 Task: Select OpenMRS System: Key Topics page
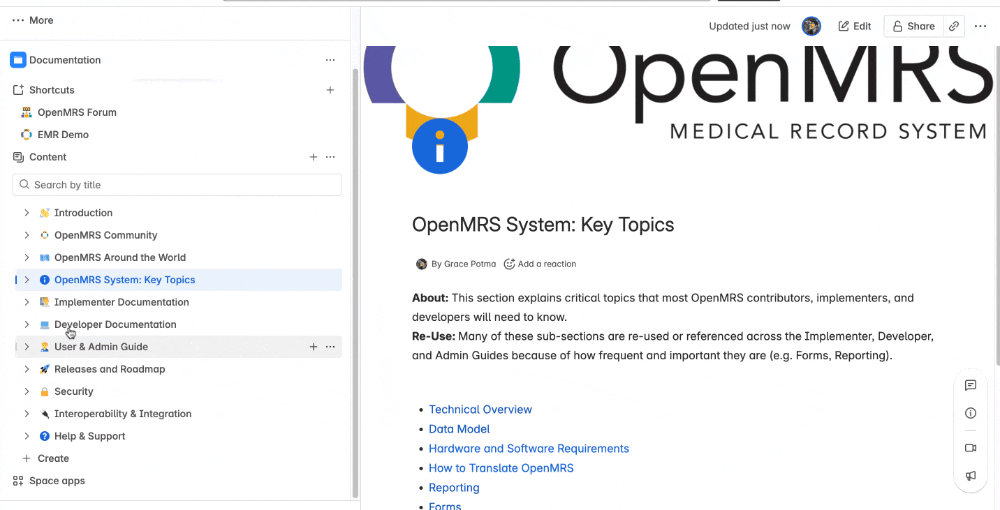point(124,280)
